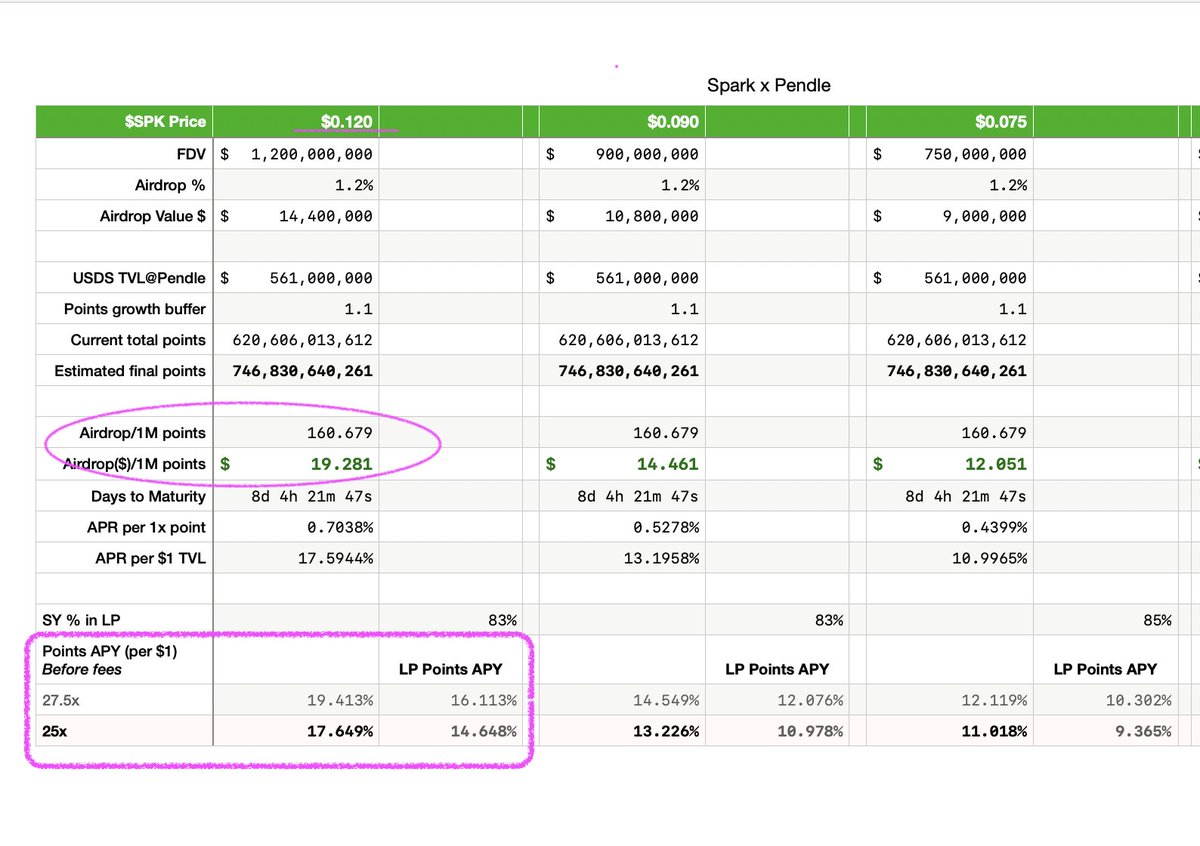1200x846 pixels.
Task: Select the bold 13.226% cell
Action: [622, 731]
